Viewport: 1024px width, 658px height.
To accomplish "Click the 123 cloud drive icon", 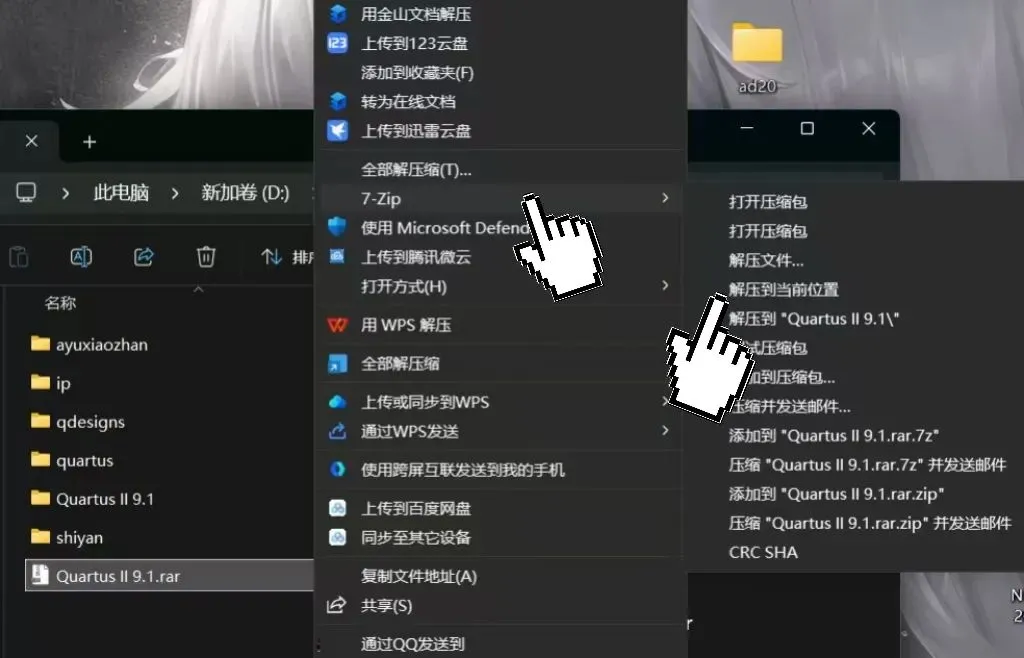I will click(337, 43).
